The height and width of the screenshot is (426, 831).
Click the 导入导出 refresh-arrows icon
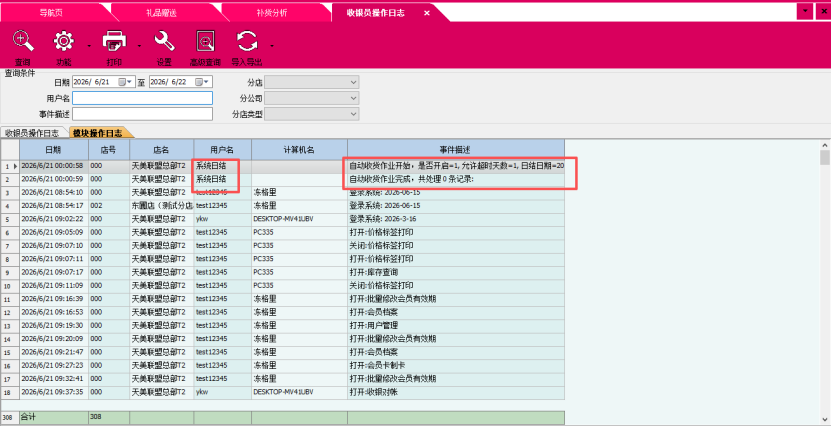(246, 41)
